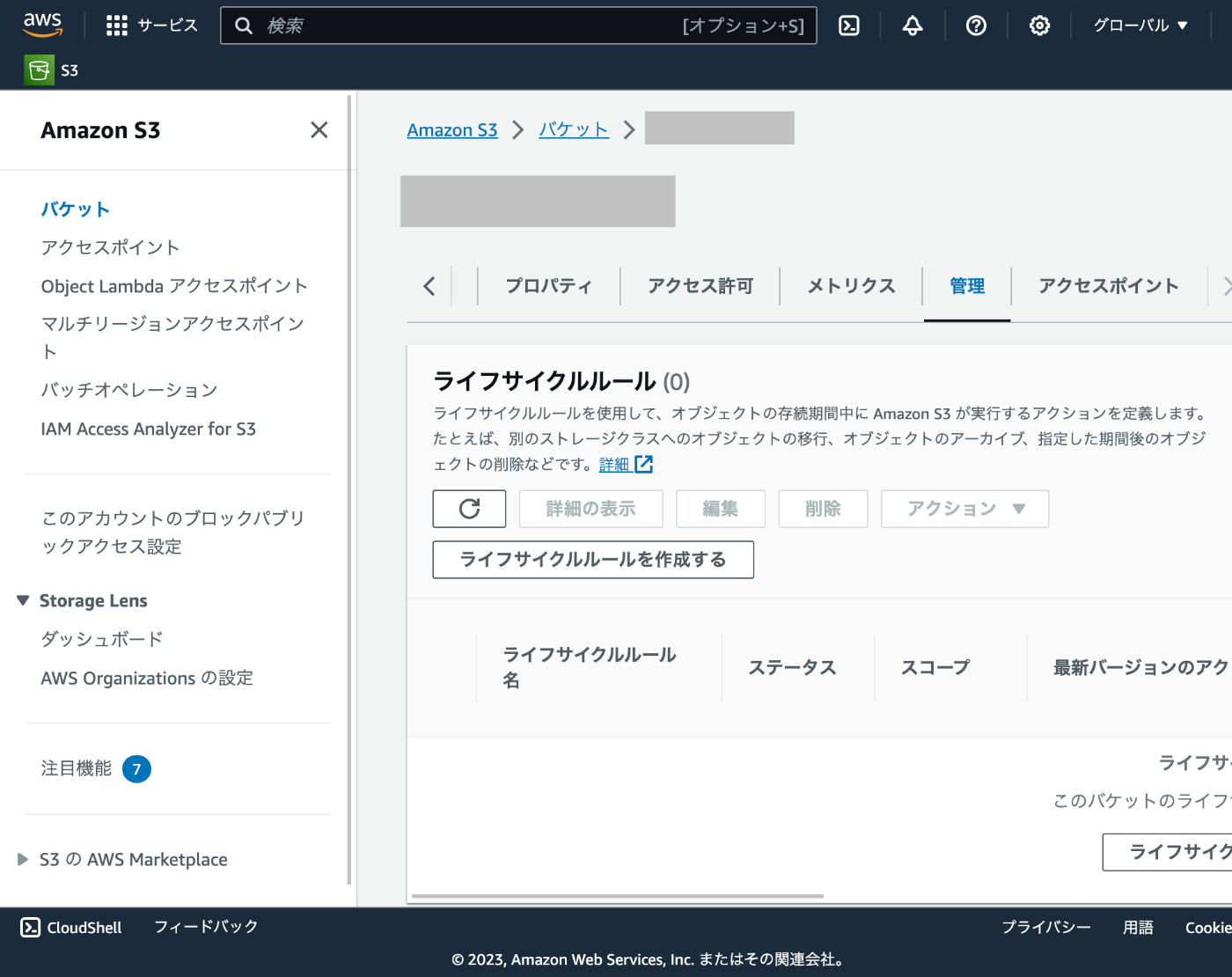This screenshot has height=977, width=1232.
Task: Open the サービス grid menu icon
Action: (x=116, y=26)
